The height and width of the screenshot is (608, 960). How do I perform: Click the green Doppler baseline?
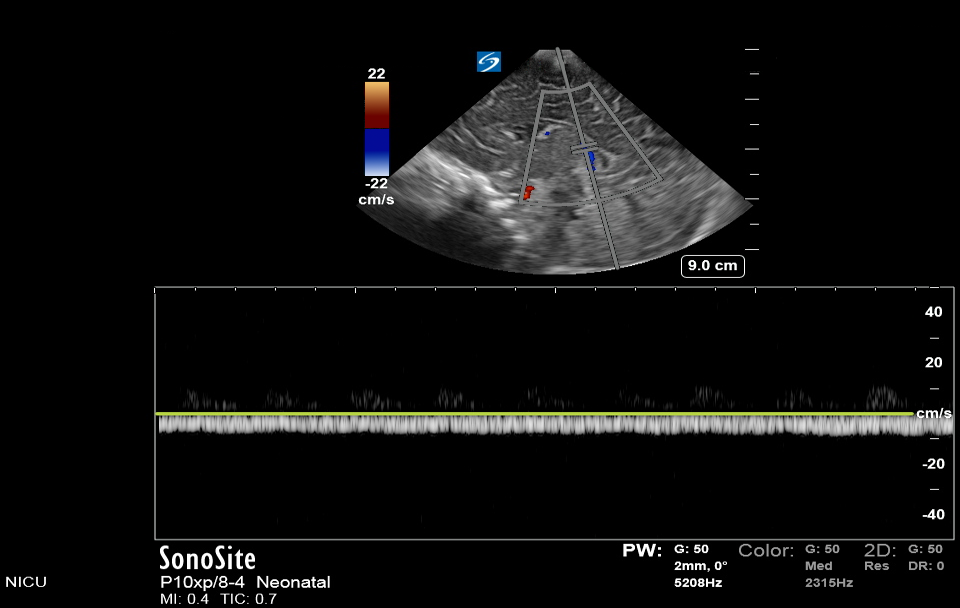tap(534, 413)
